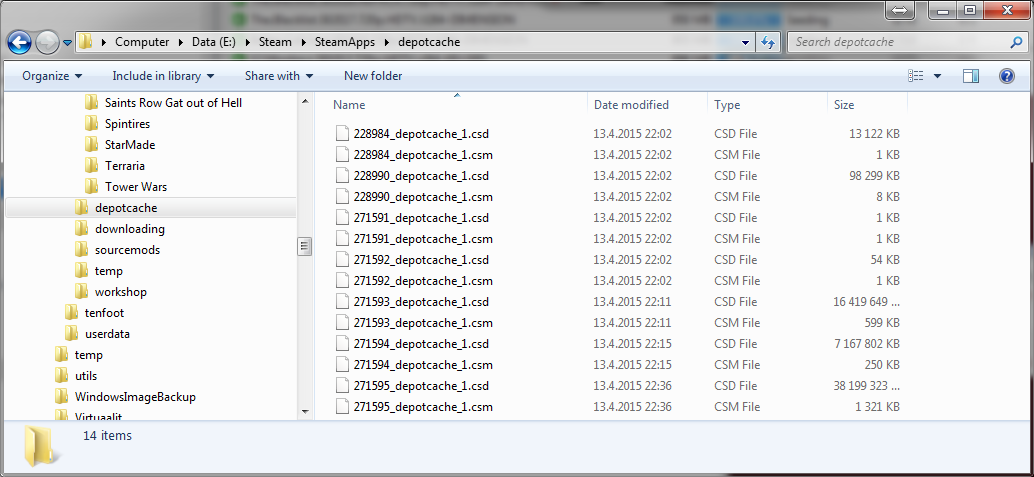Open the address bar history dropdown
The height and width of the screenshot is (477, 1034).
[x=746, y=42]
